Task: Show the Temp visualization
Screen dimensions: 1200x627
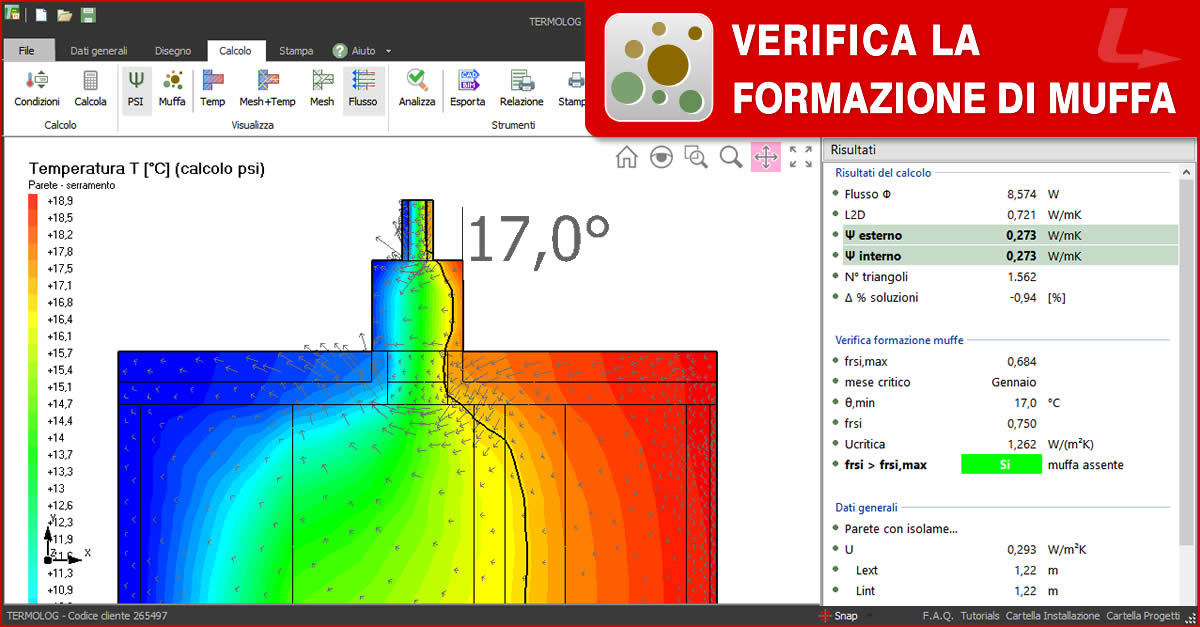Action: click(211, 89)
